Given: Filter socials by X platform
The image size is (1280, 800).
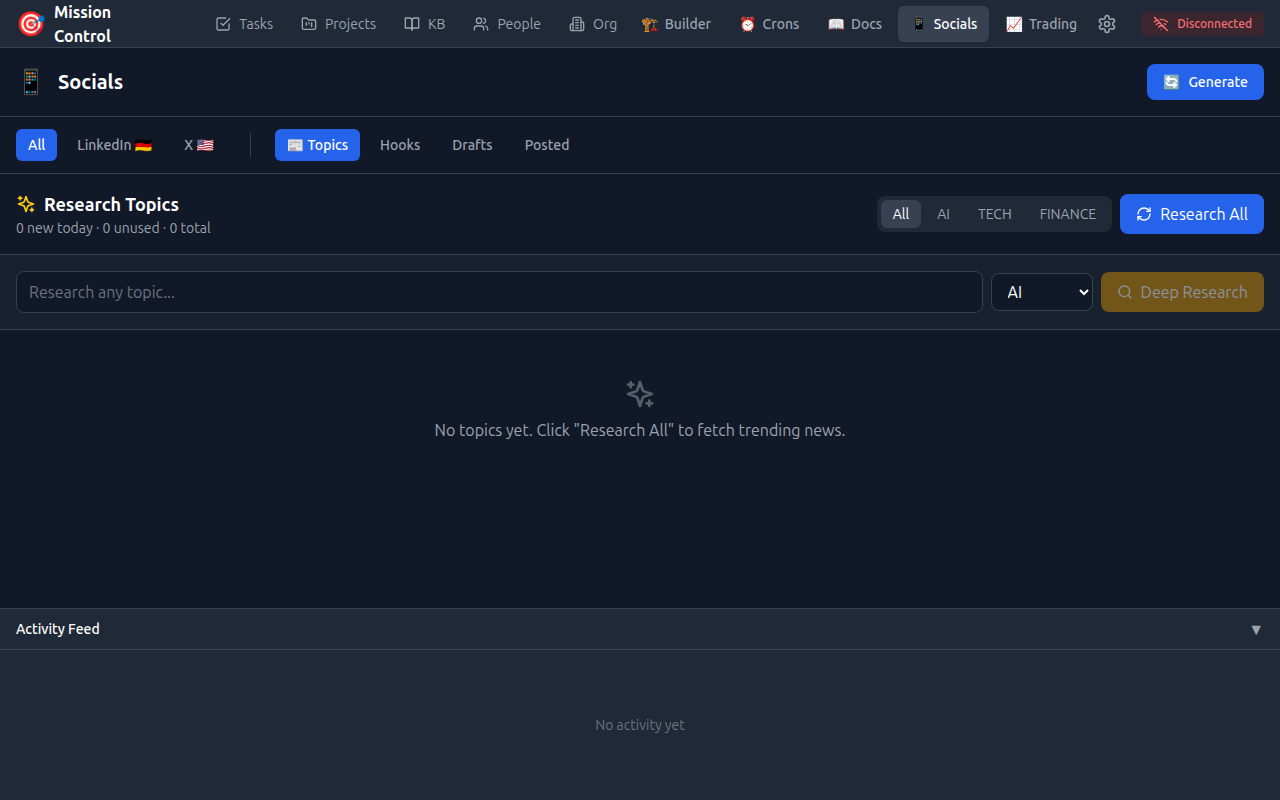Looking at the screenshot, I should (x=198, y=145).
